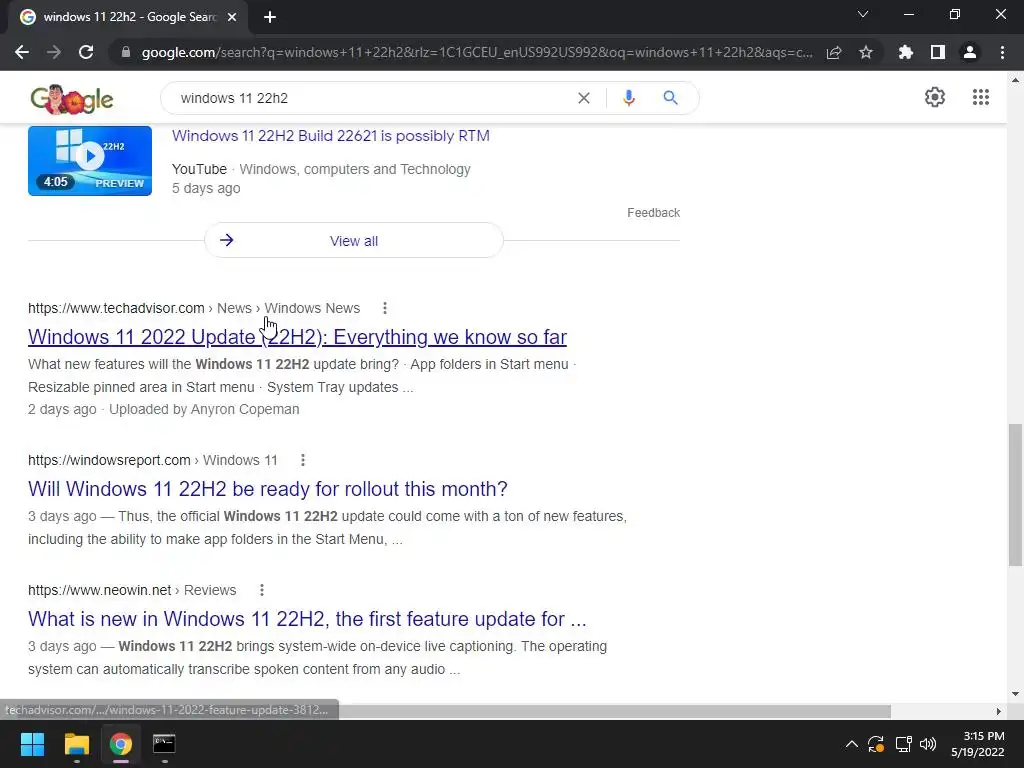Open Windows 11 22H2 Build 22621 video link
This screenshot has width=1024, height=768.
point(330,136)
